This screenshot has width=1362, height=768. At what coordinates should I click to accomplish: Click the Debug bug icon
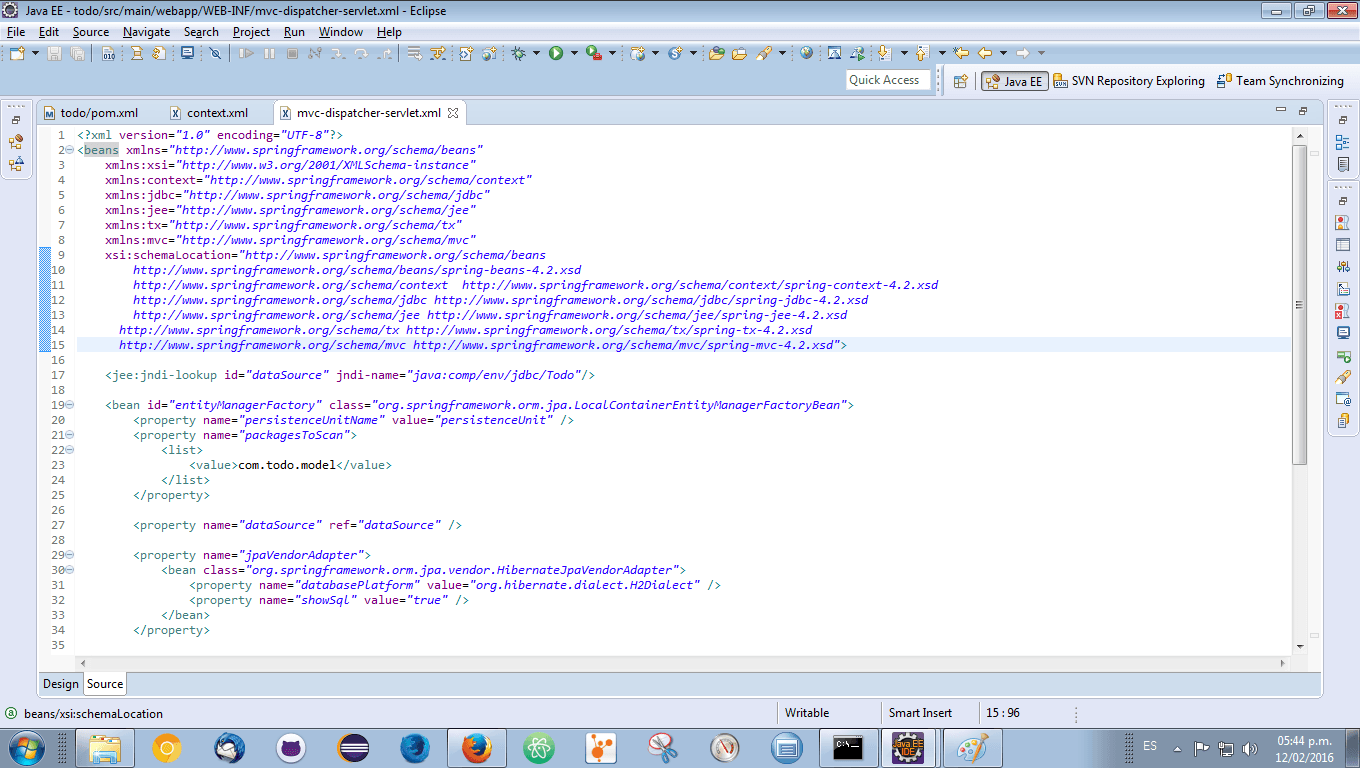point(518,53)
